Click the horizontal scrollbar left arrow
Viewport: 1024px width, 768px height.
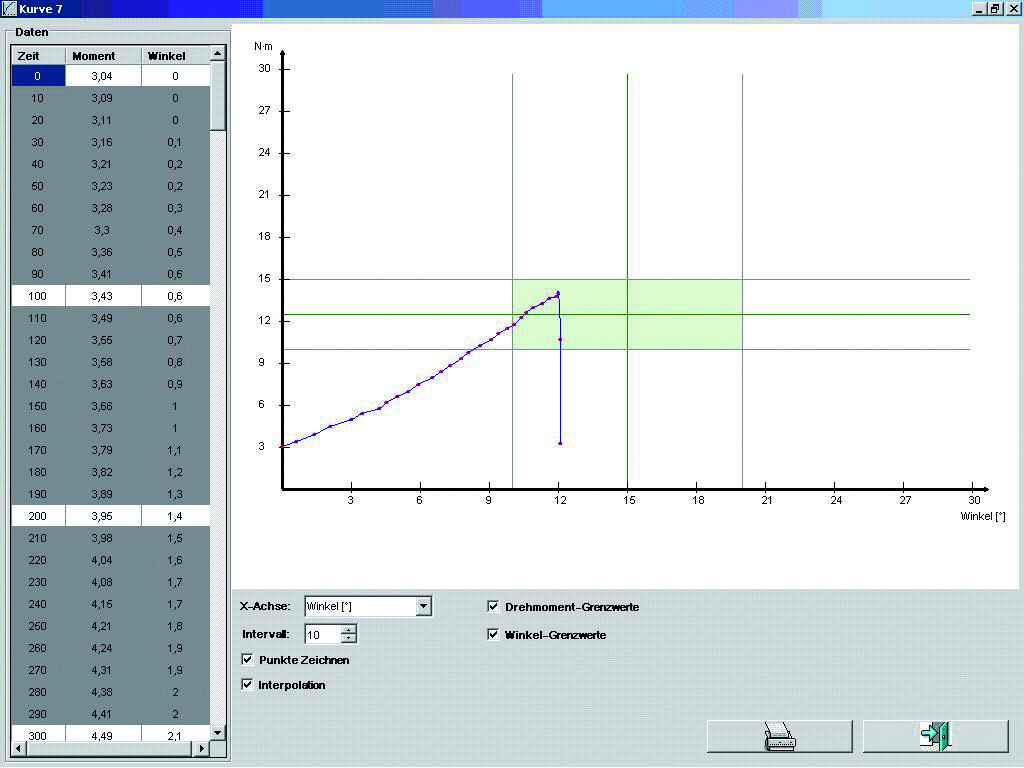tap(19, 748)
